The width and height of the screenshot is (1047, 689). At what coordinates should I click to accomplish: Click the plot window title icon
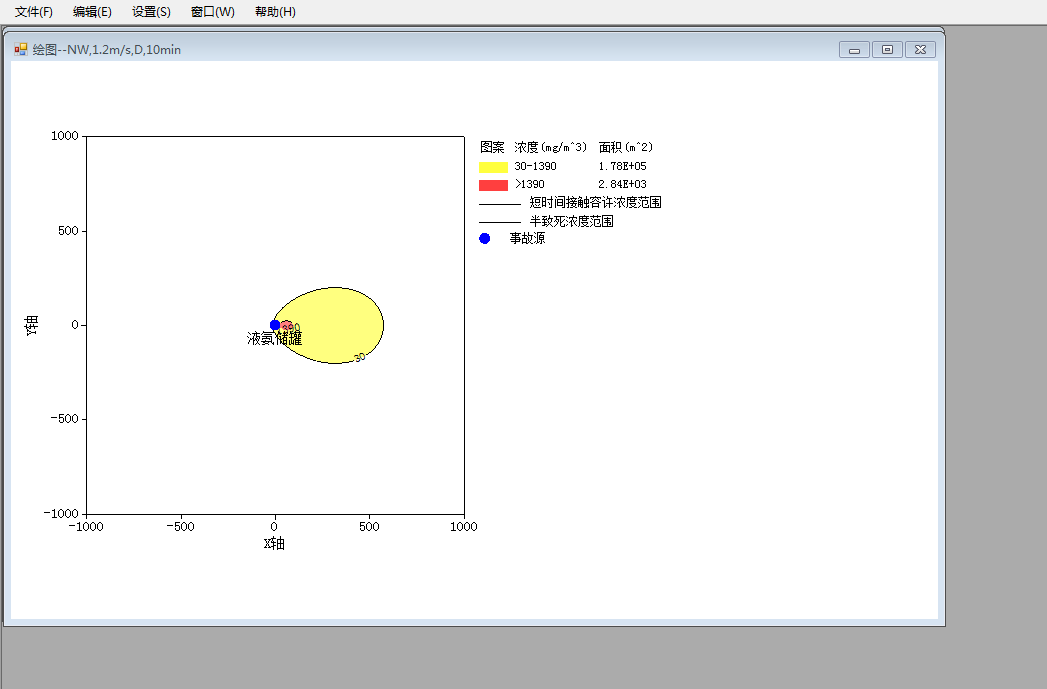(x=21, y=49)
